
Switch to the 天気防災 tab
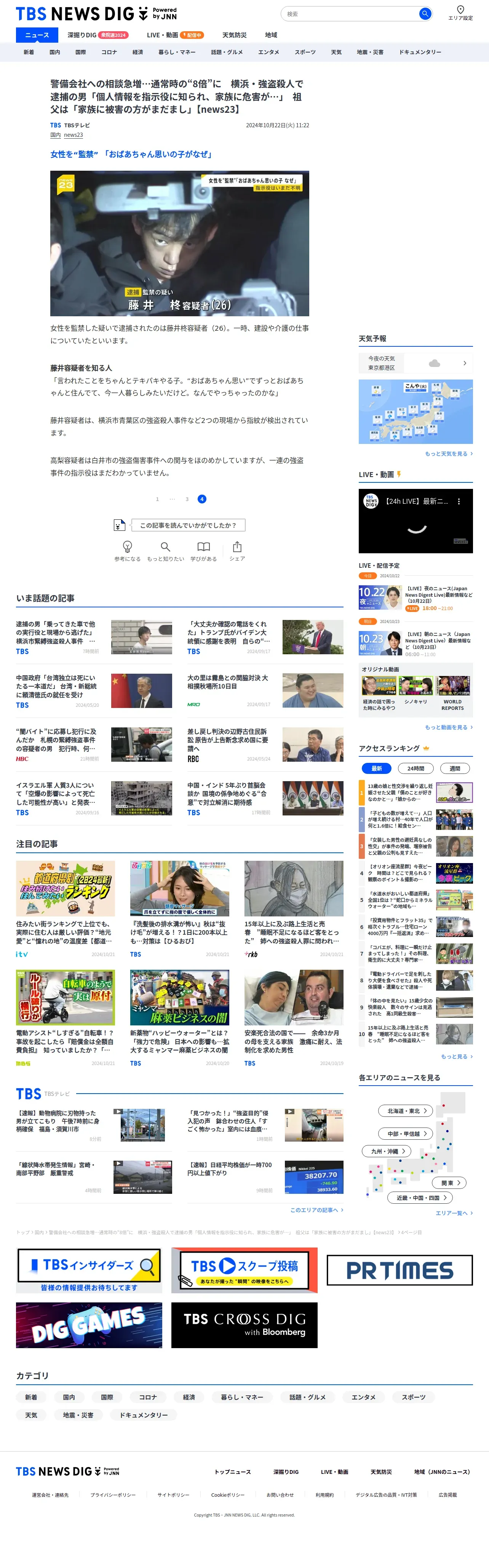click(x=235, y=35)
